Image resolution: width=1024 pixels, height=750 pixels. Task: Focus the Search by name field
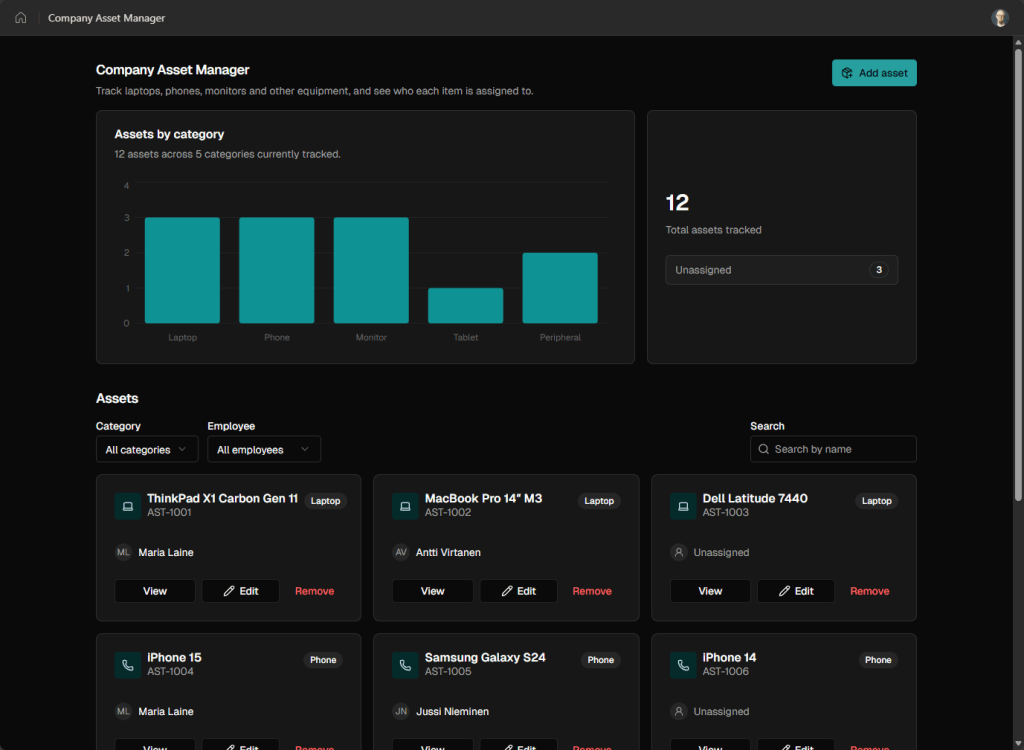(x=833, y=449)
